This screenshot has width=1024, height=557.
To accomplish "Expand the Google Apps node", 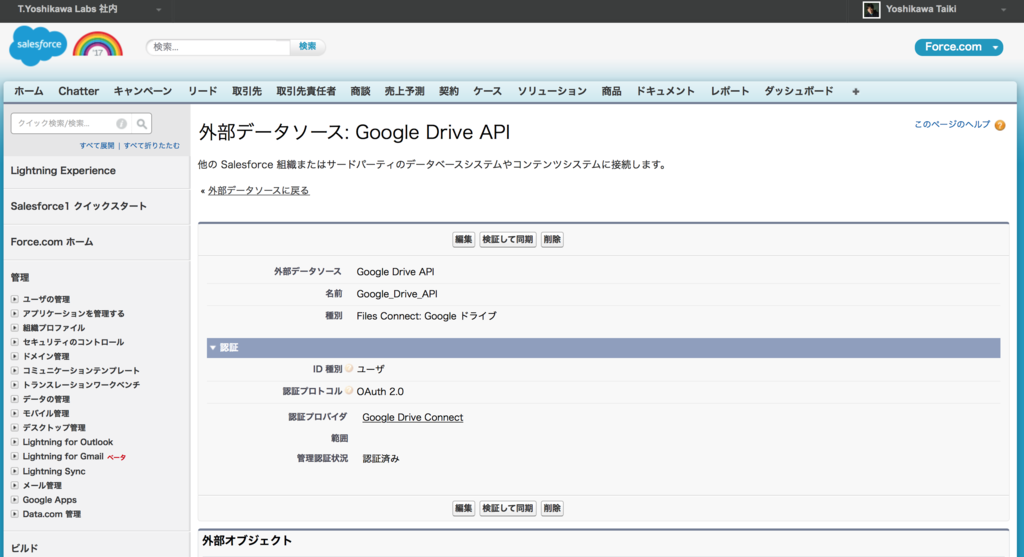I will click(x=14, y=500).
